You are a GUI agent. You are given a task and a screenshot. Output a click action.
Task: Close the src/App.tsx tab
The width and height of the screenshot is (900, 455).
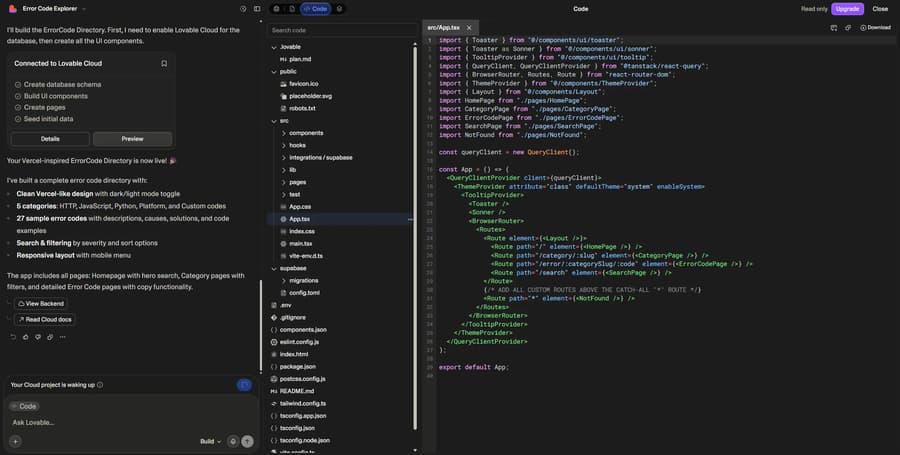(469, 28)
